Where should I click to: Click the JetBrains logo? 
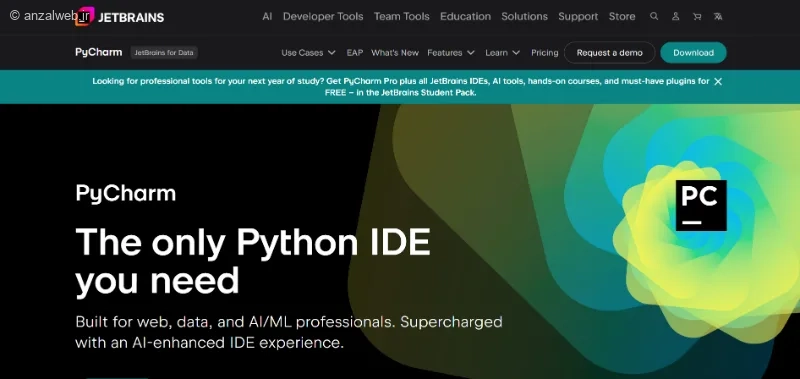(x=120, y=17)
